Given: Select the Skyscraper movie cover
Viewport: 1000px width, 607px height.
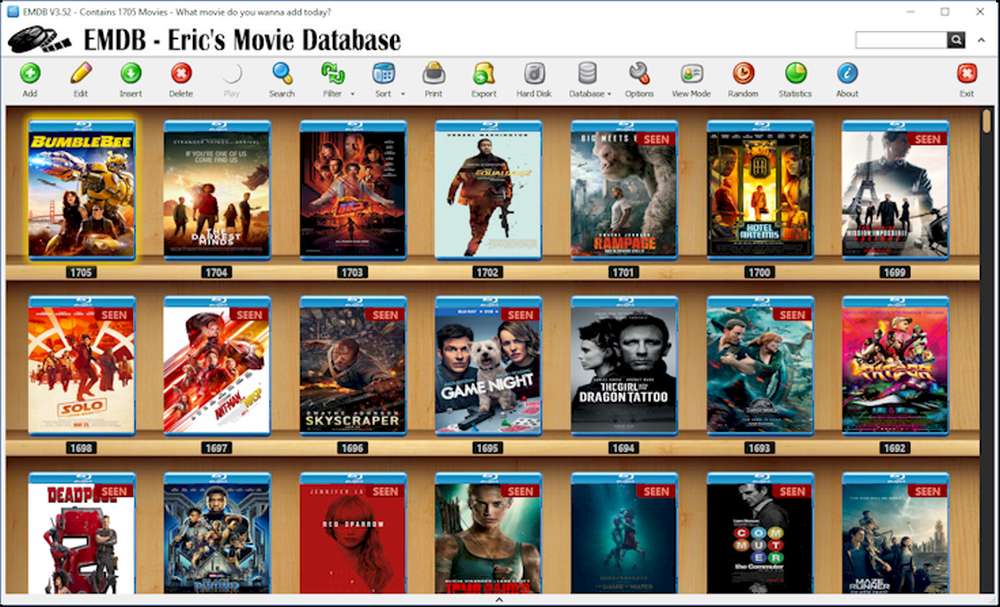Looking at the screenshot, I should 353,365.
